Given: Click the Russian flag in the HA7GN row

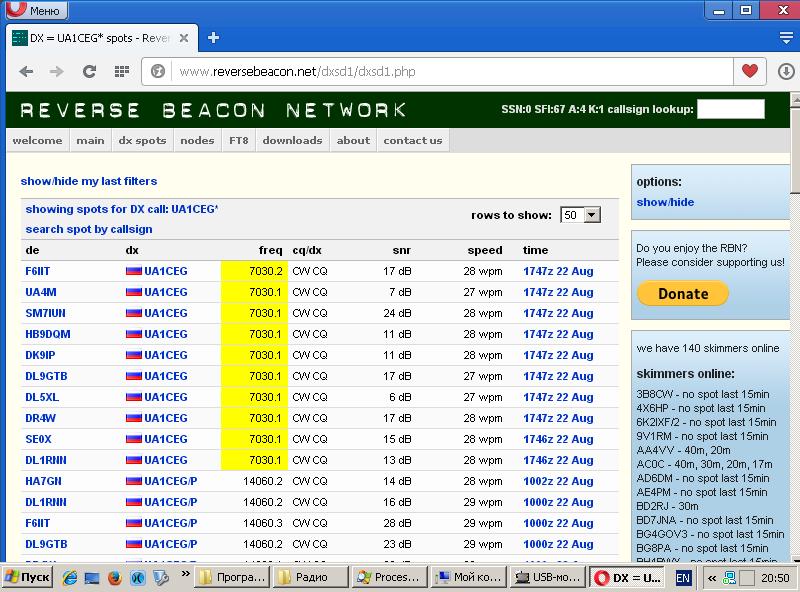Looking at the screenshot, I should tap(134, 481).
